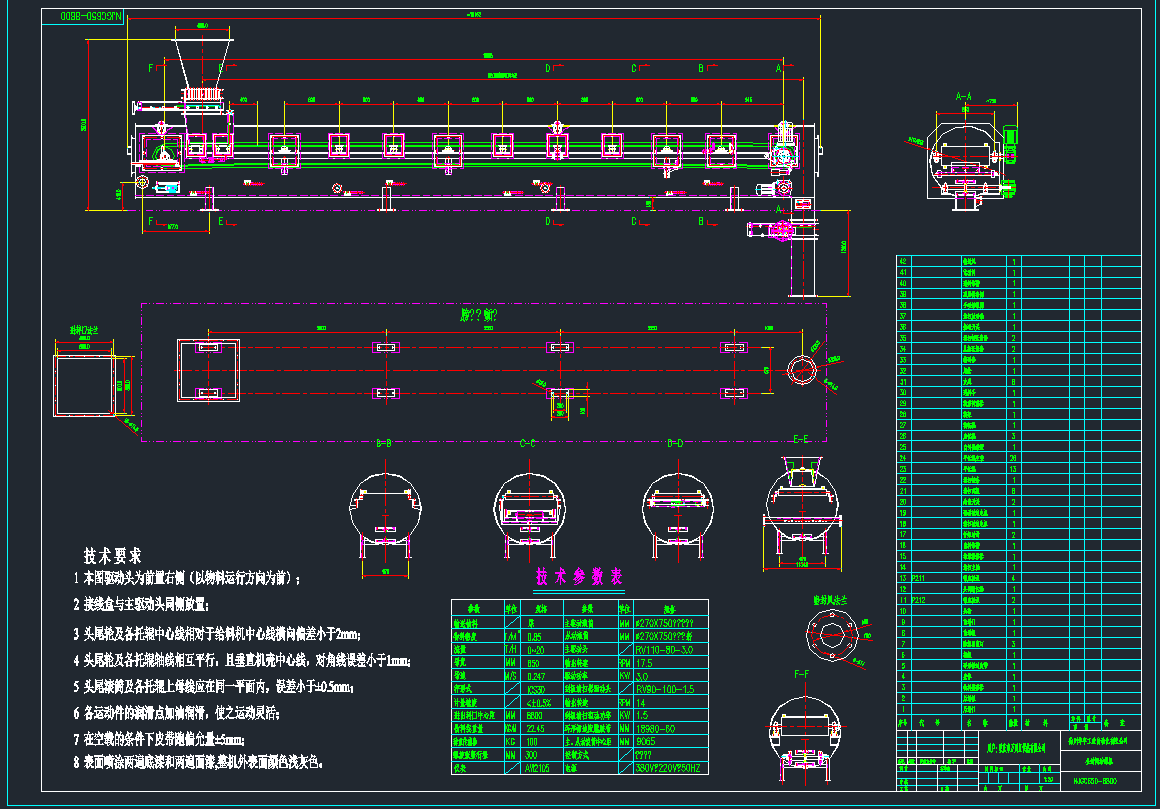Screen dimensions: 1160x809
Task: Click the circular outlet in the plan view
Action: tap(802, 369)
